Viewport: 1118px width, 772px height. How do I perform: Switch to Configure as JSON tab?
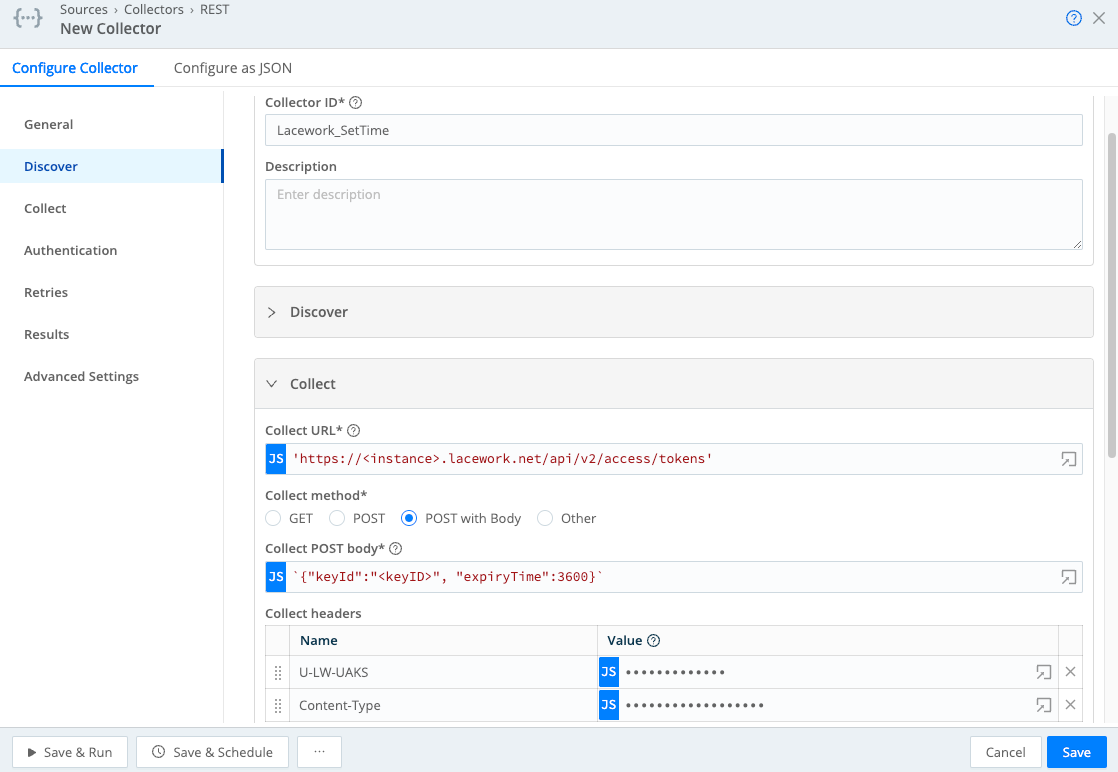click(232, 68)
